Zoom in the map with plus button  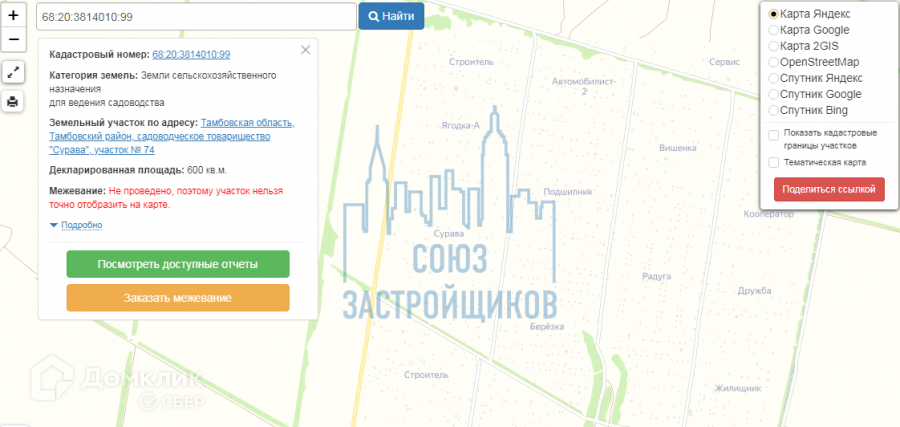pos(14,15)
